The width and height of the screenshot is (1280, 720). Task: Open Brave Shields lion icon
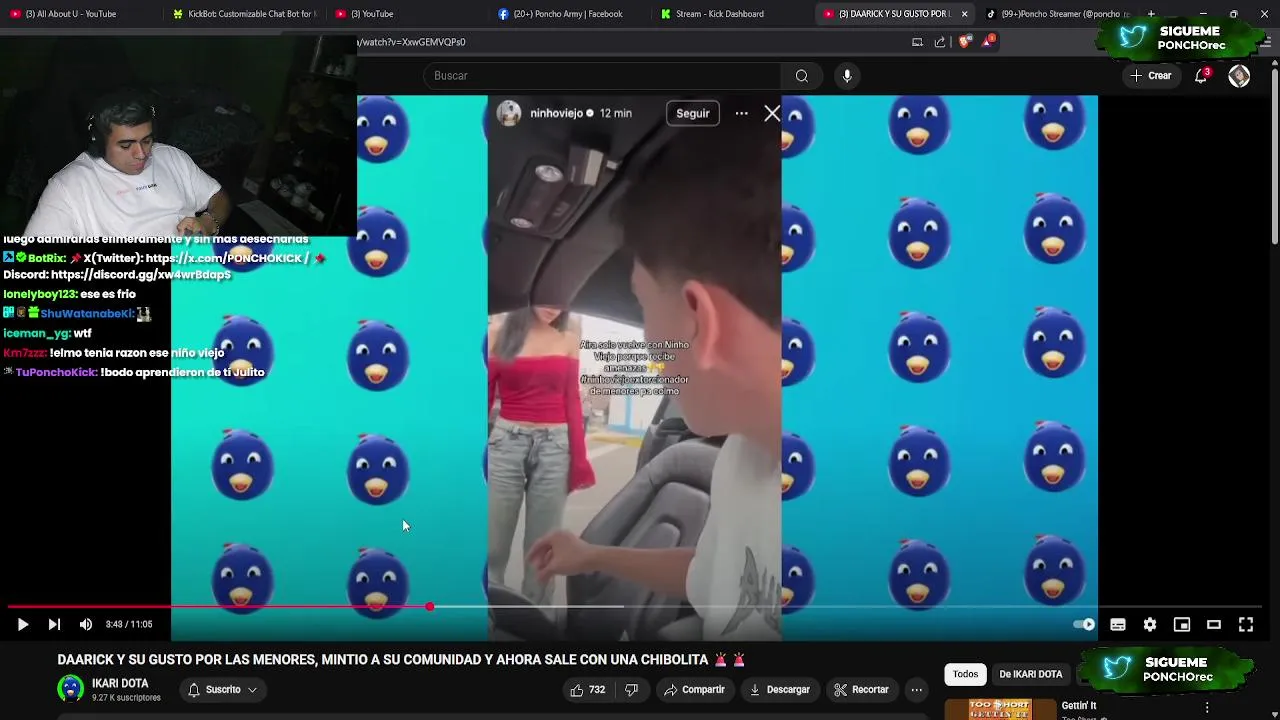point(964,42)
